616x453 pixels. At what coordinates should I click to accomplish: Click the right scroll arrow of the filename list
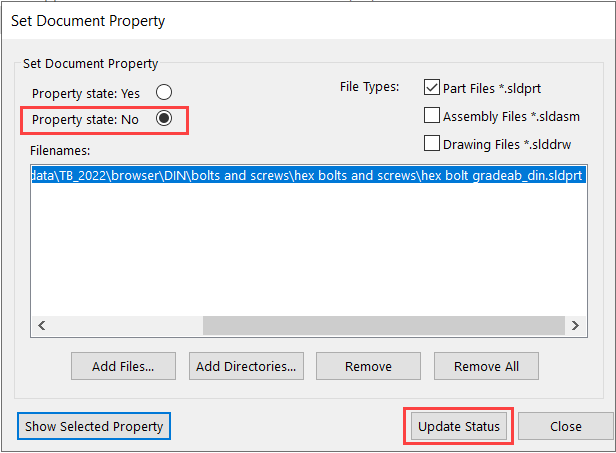coord(575,325)
